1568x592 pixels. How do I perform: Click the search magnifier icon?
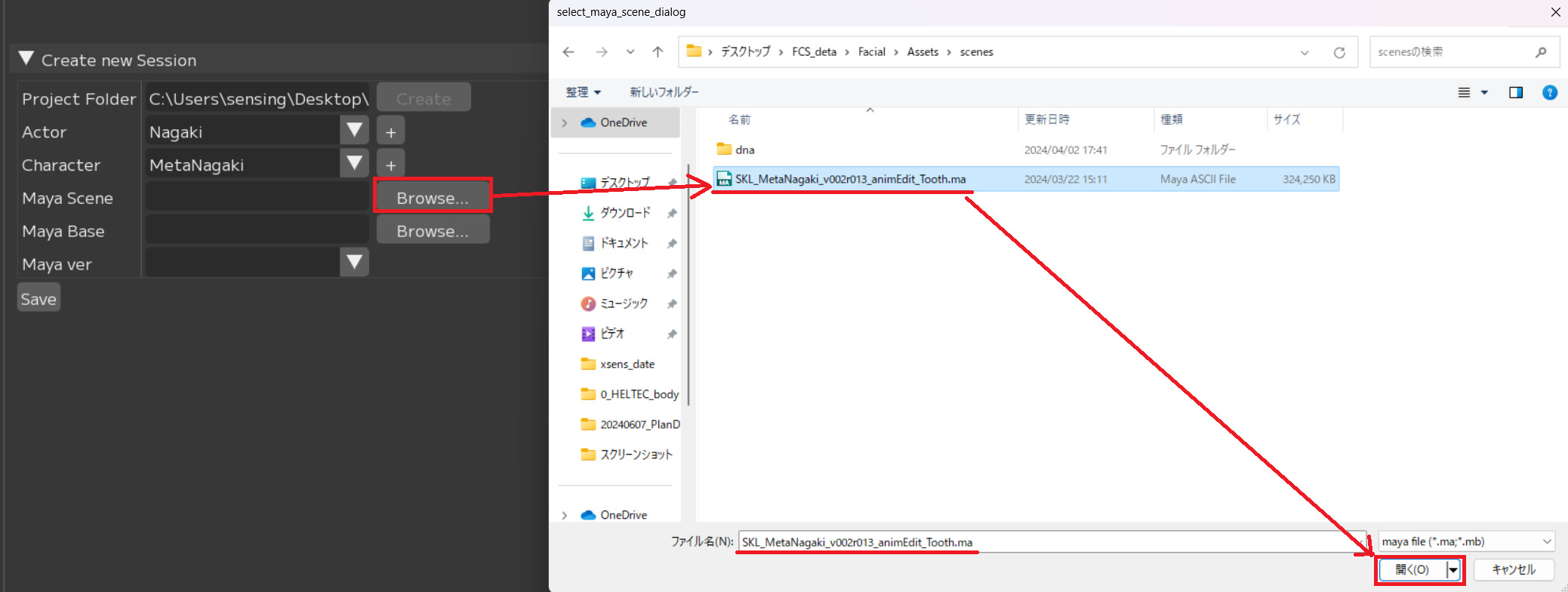[x=1541, y=52]
